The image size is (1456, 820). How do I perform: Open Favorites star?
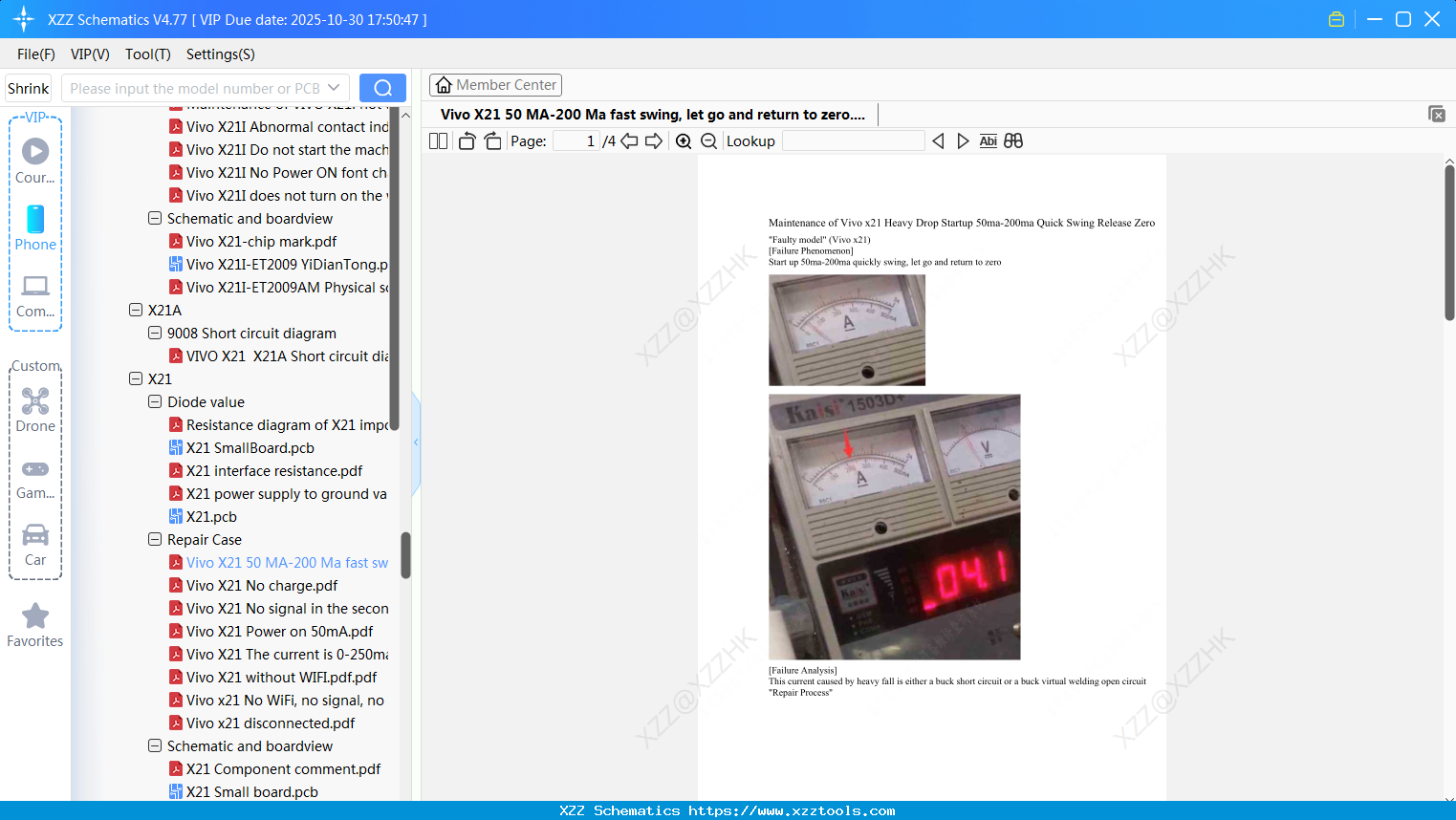point(35,625)
